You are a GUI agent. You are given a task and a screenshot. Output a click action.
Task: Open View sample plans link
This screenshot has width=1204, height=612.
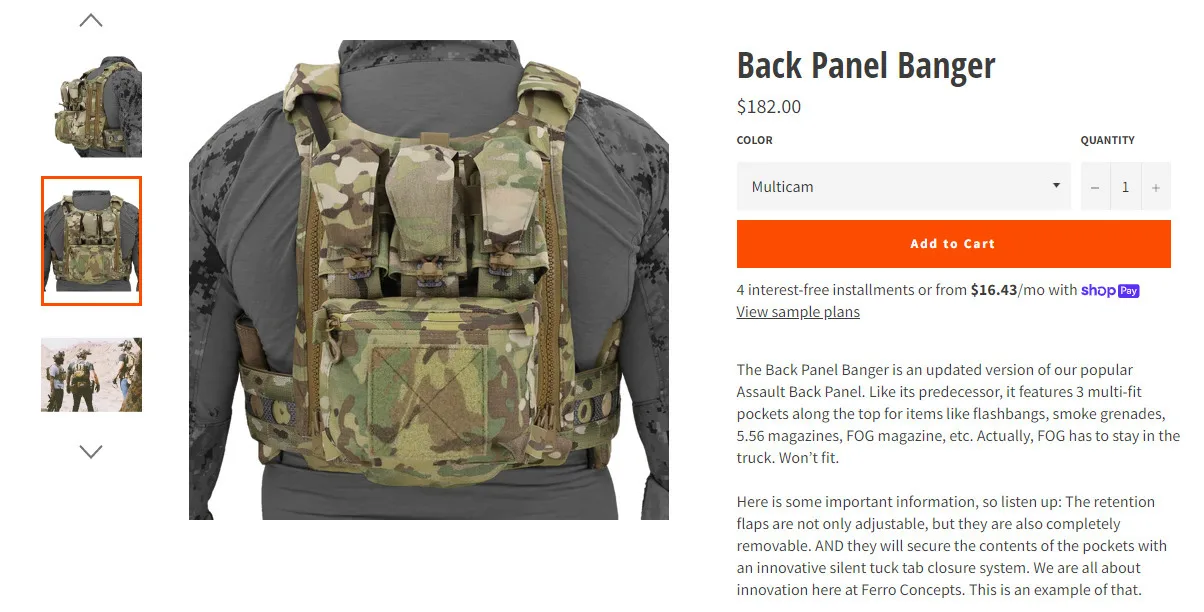pos(798,312)
